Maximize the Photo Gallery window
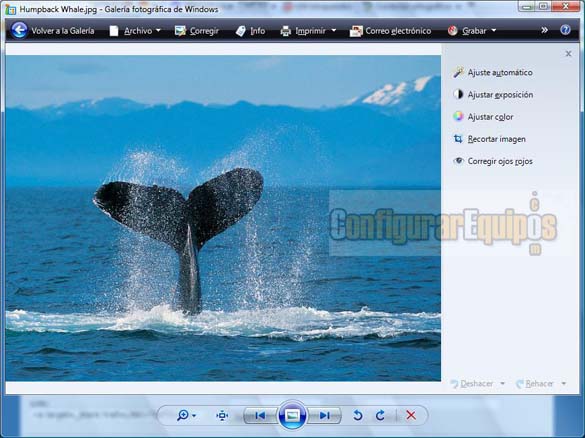 click(544, 6)
